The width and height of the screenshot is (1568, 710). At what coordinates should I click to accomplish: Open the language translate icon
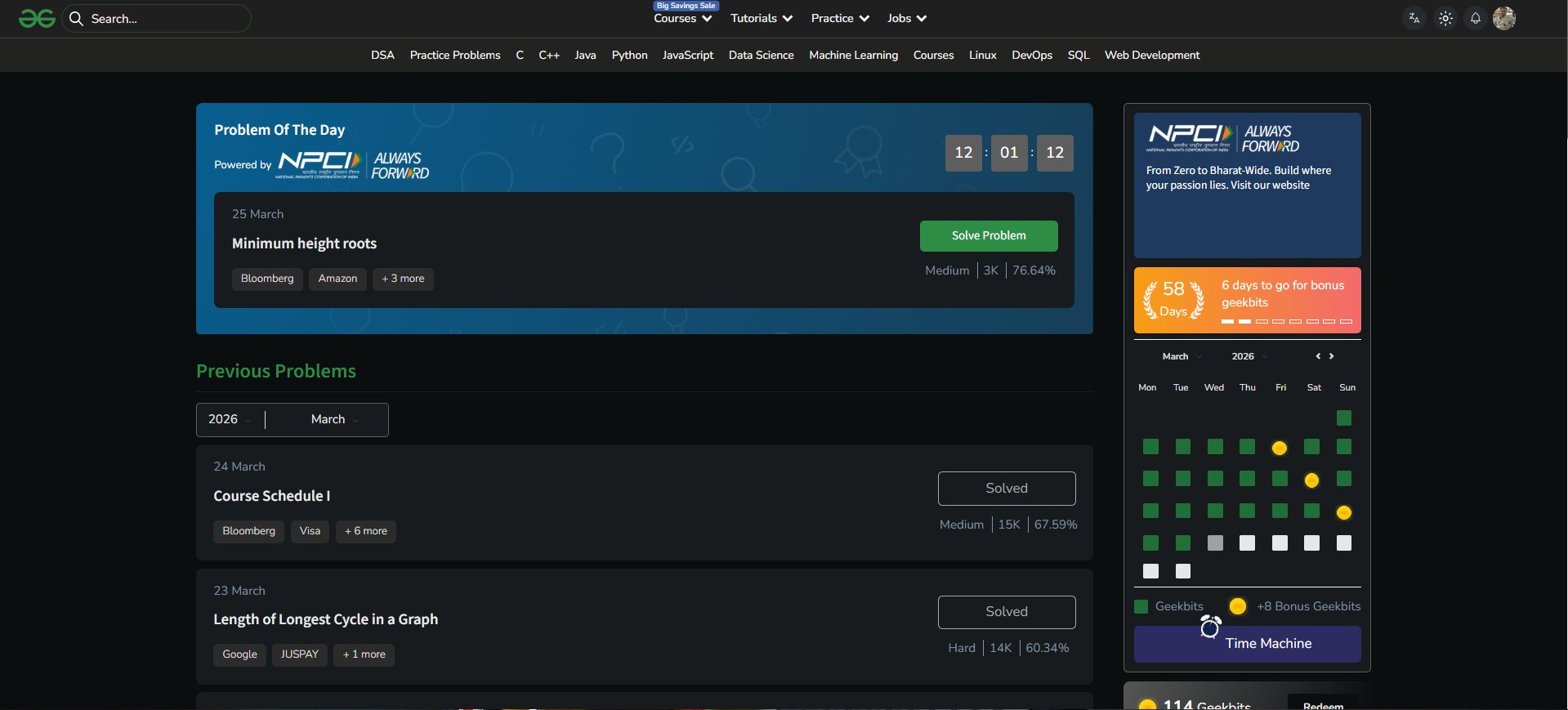(x=1414, y=18)
